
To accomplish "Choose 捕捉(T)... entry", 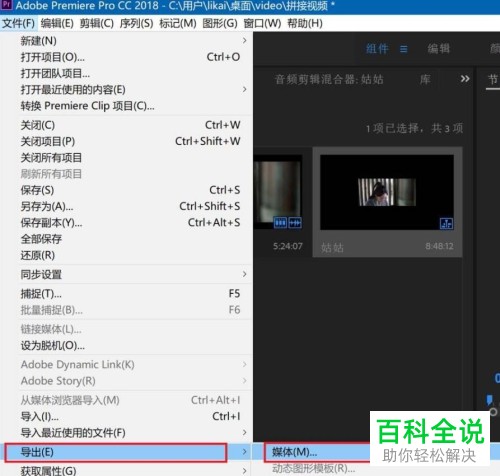I will click(x=126, y=294).
